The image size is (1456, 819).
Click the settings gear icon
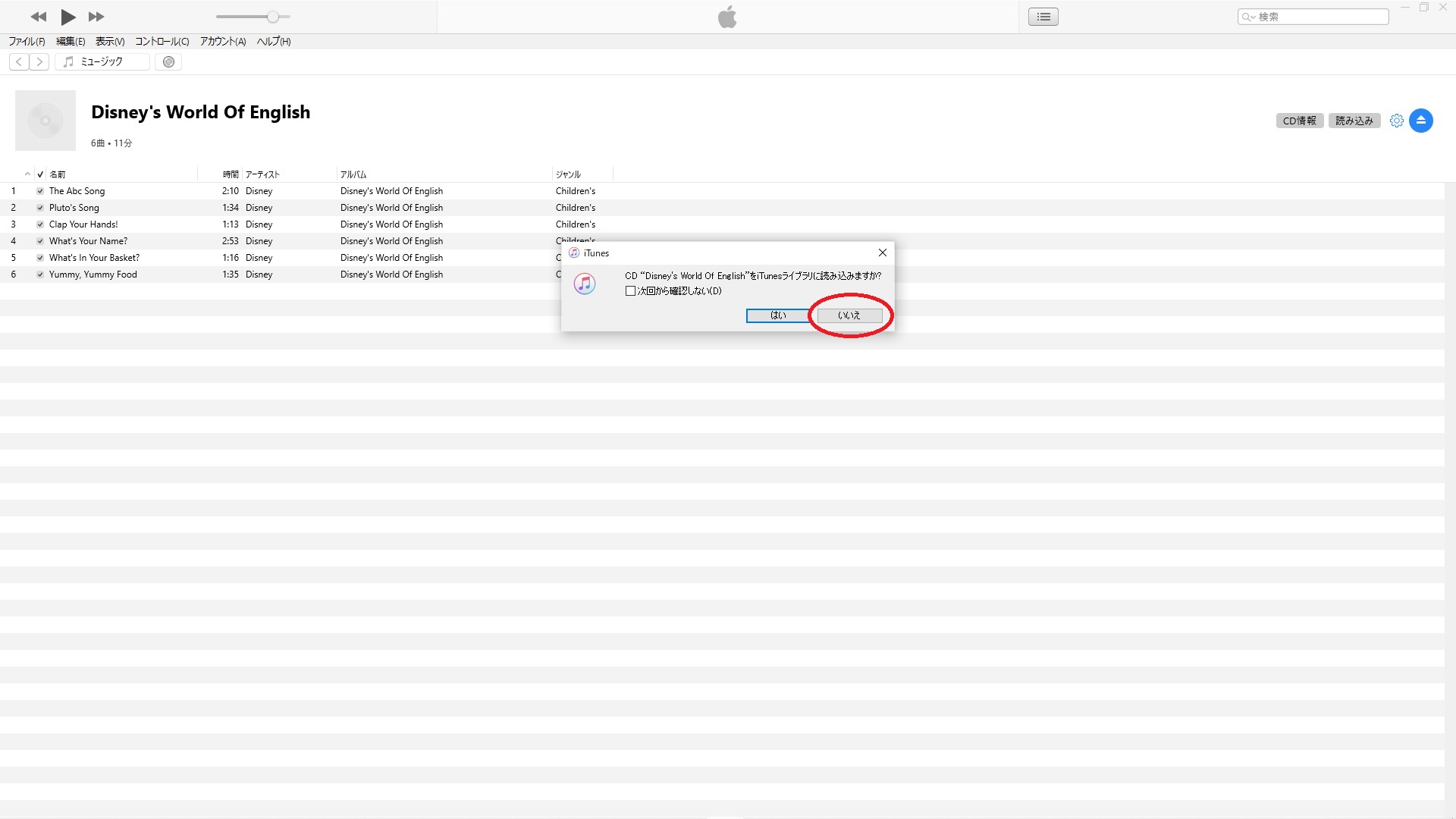pos(1397,120)
